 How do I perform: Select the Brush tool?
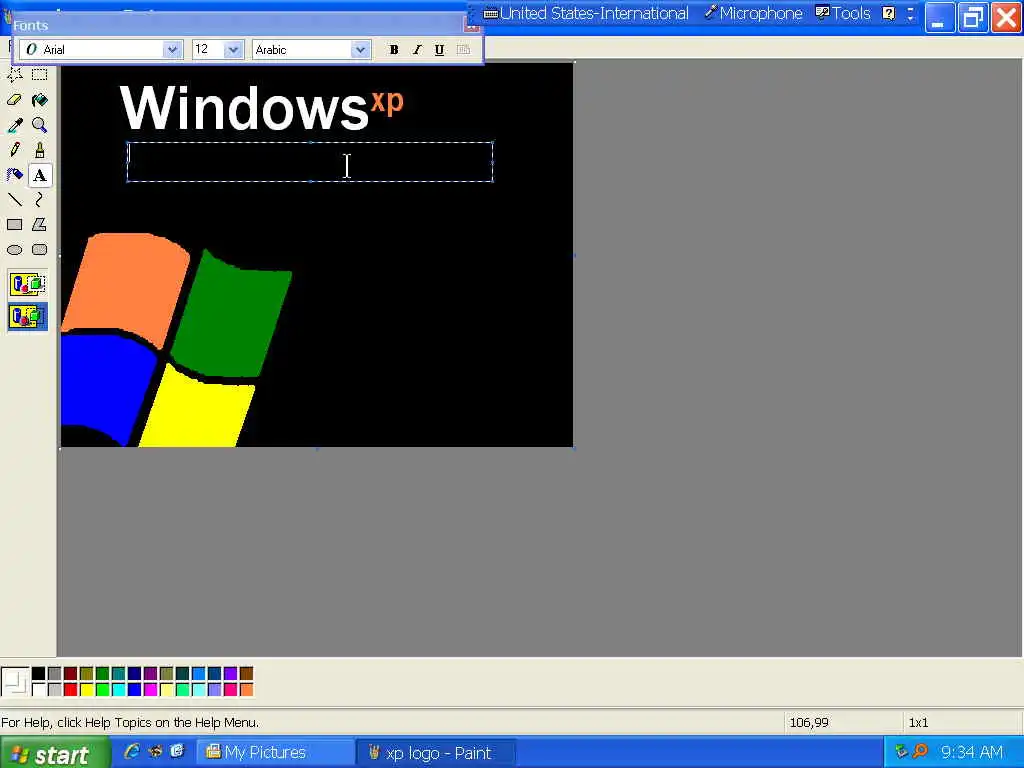[x=40, y=150]
